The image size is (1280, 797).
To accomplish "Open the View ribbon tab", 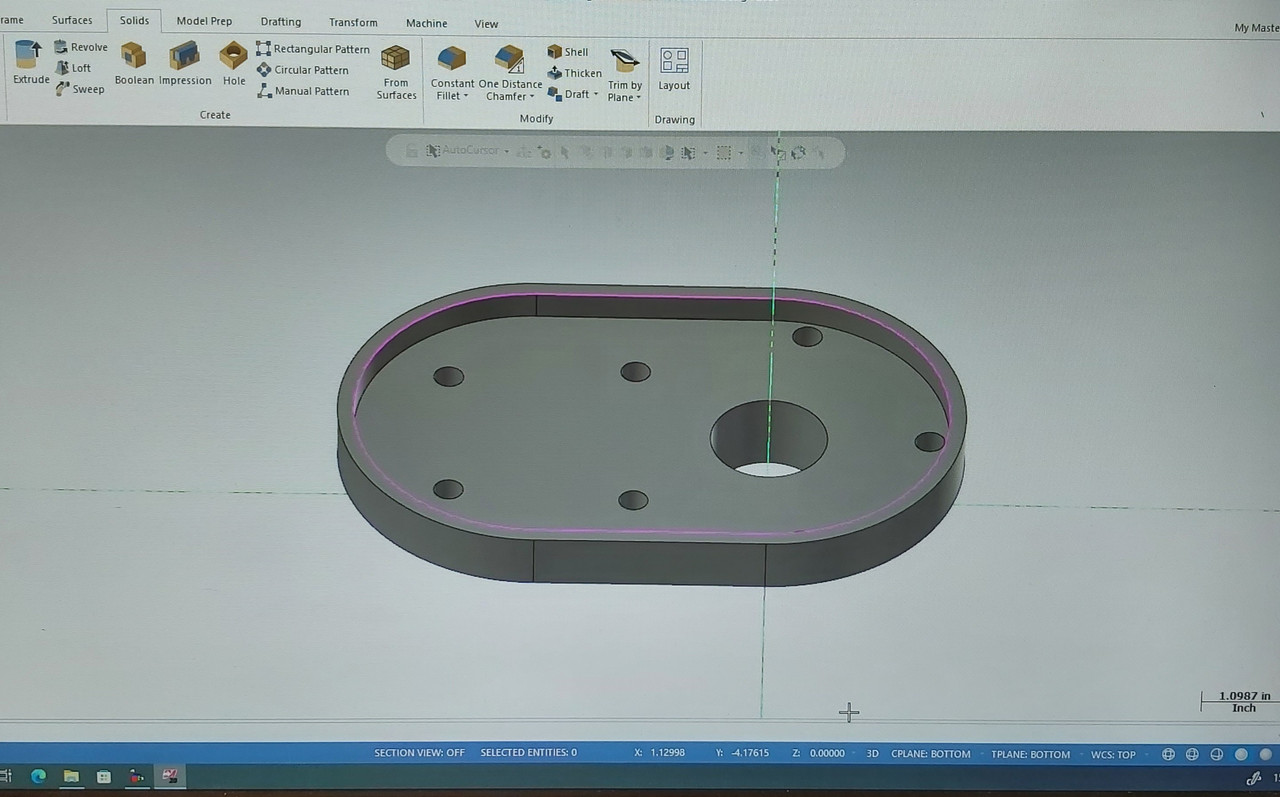I will 486,23.
